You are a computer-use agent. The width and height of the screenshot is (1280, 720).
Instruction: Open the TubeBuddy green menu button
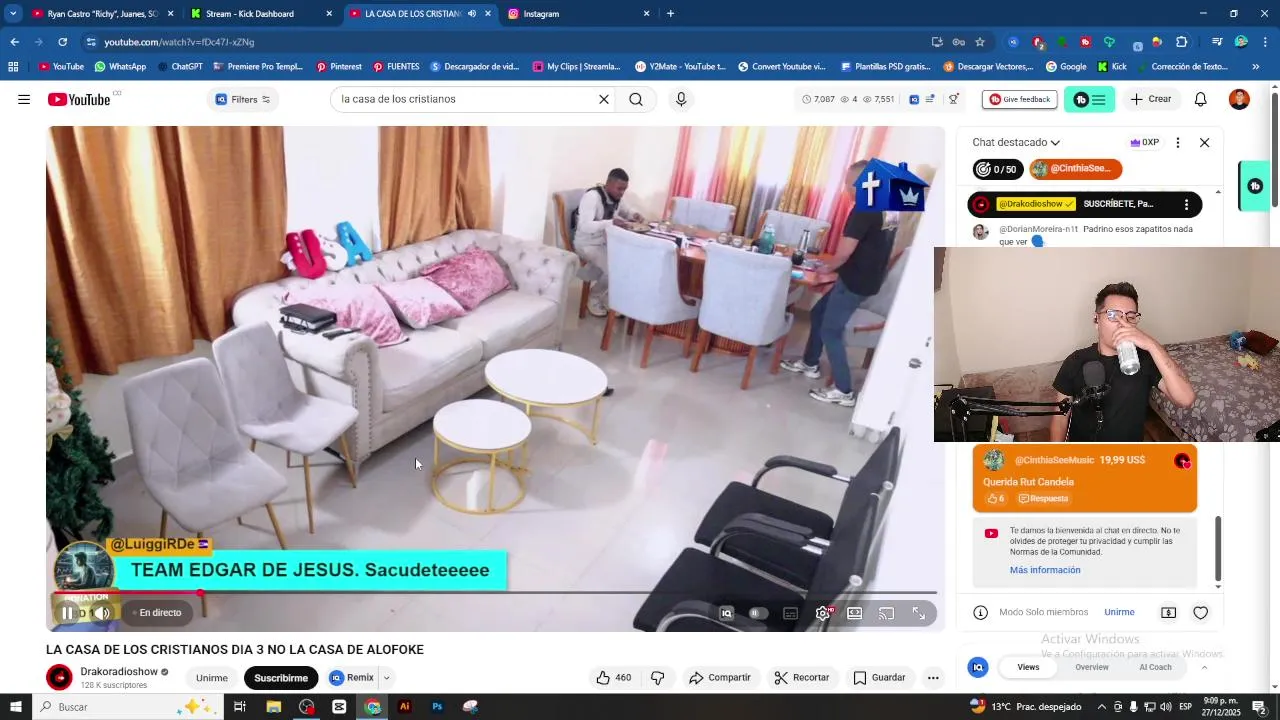(x=1090, y=99)
